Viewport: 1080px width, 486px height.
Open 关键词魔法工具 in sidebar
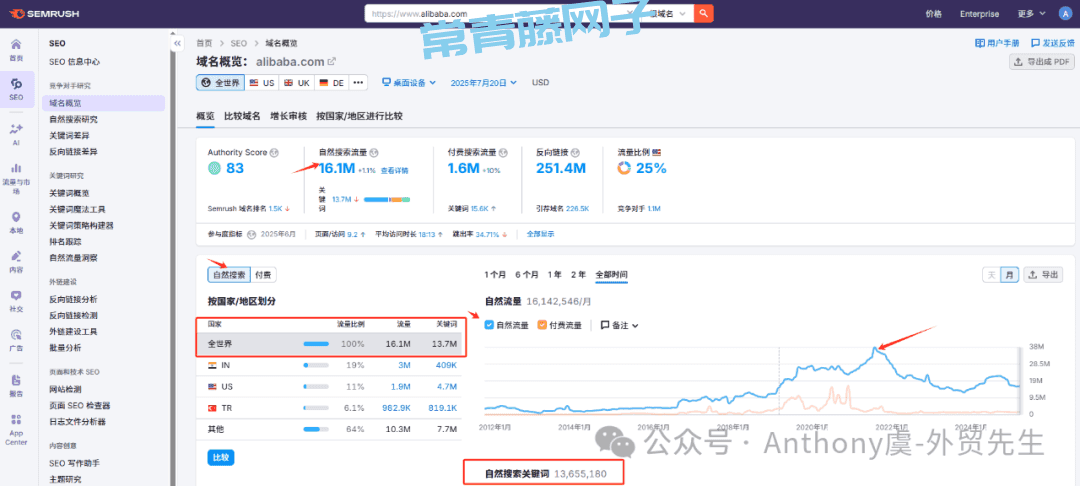[77, 209]
